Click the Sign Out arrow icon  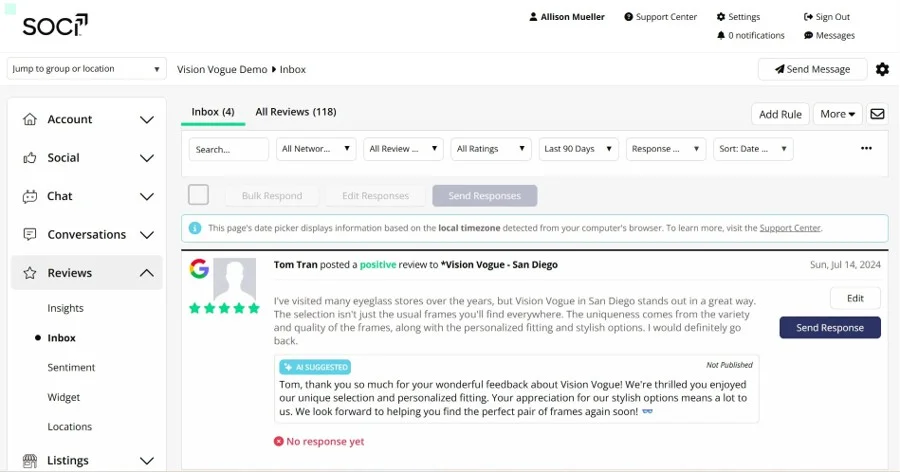[808, 17]
